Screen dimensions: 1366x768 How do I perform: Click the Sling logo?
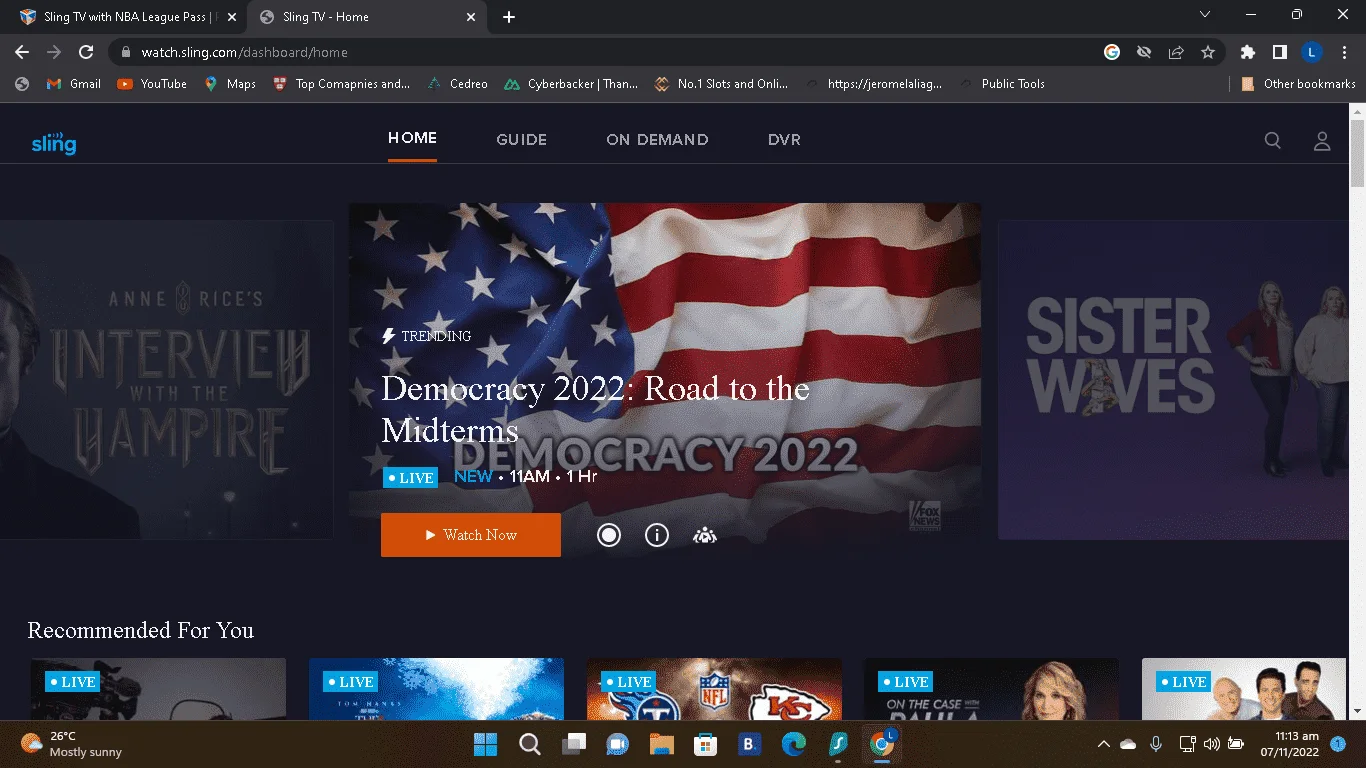[54, 142]
